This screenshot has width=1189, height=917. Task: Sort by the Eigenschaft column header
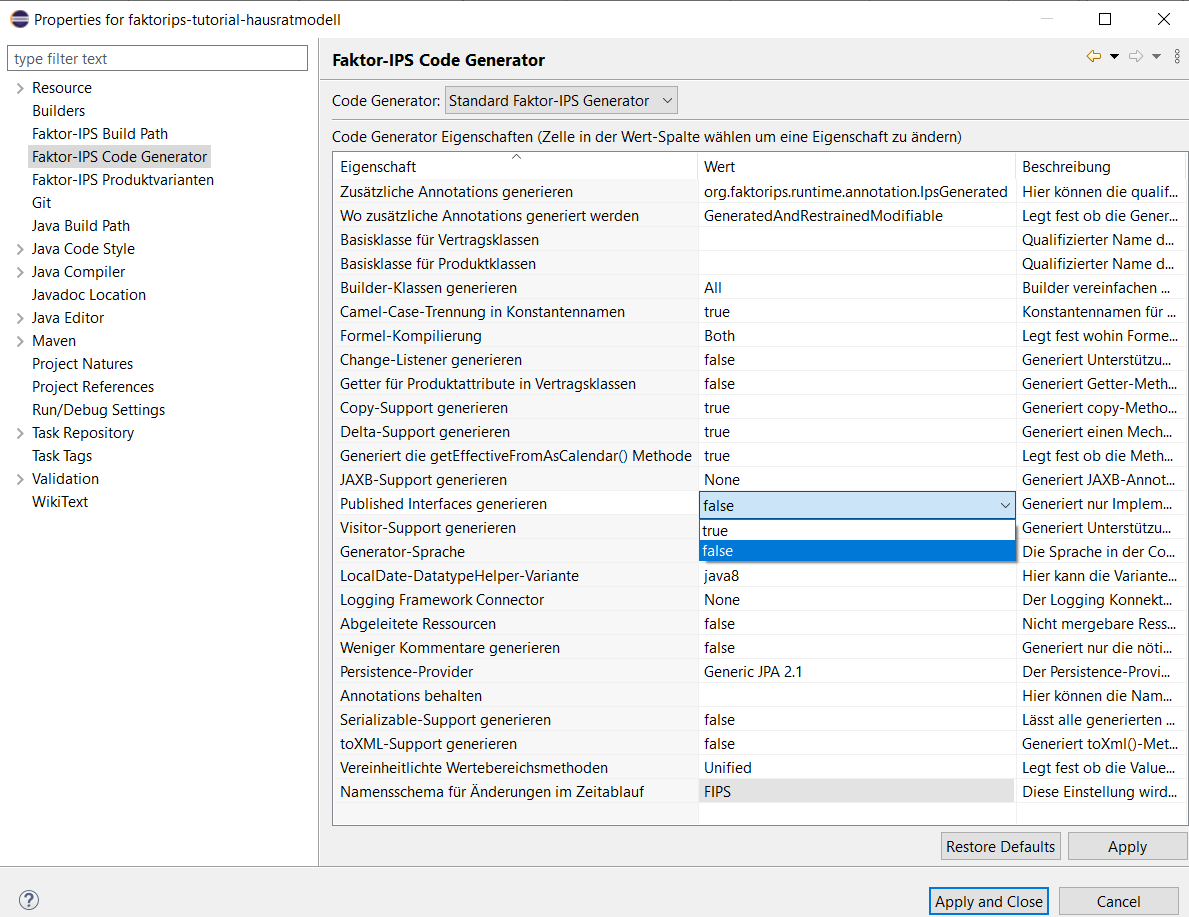[x=515, y=166]
